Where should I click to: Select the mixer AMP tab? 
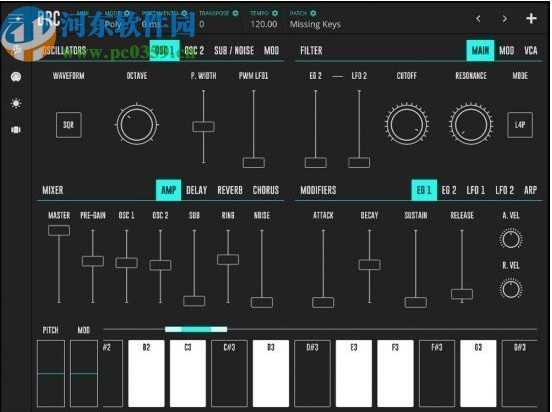tap(169, 190)
